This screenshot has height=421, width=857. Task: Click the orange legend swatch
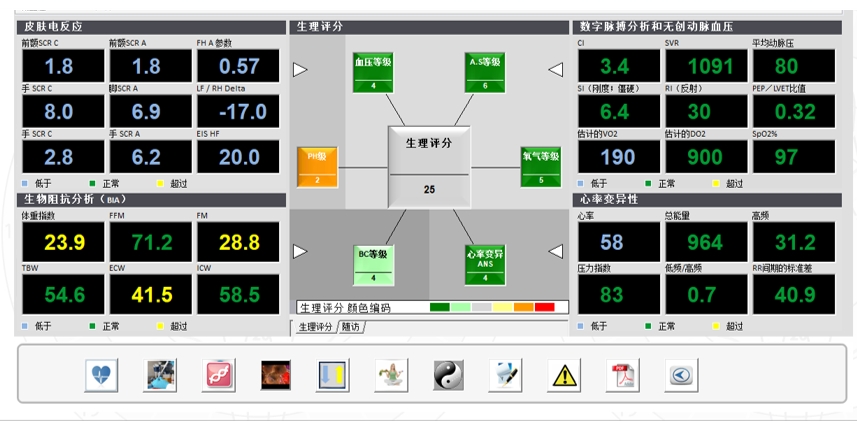[x=524, y=307]
